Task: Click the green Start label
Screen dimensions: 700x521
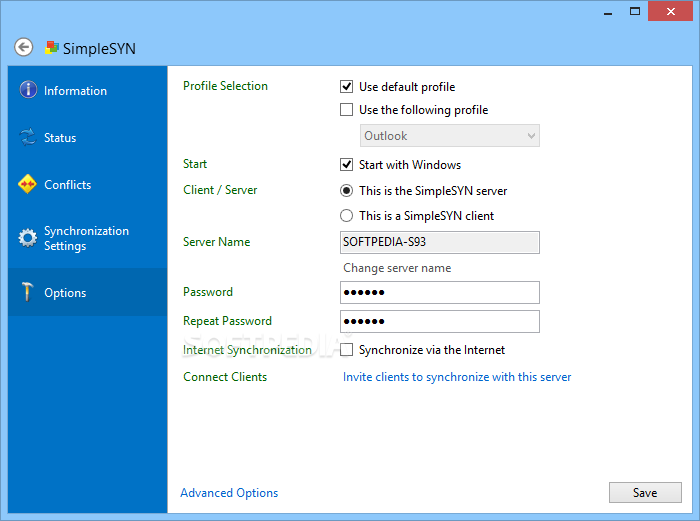Action: tap(195, 164)
